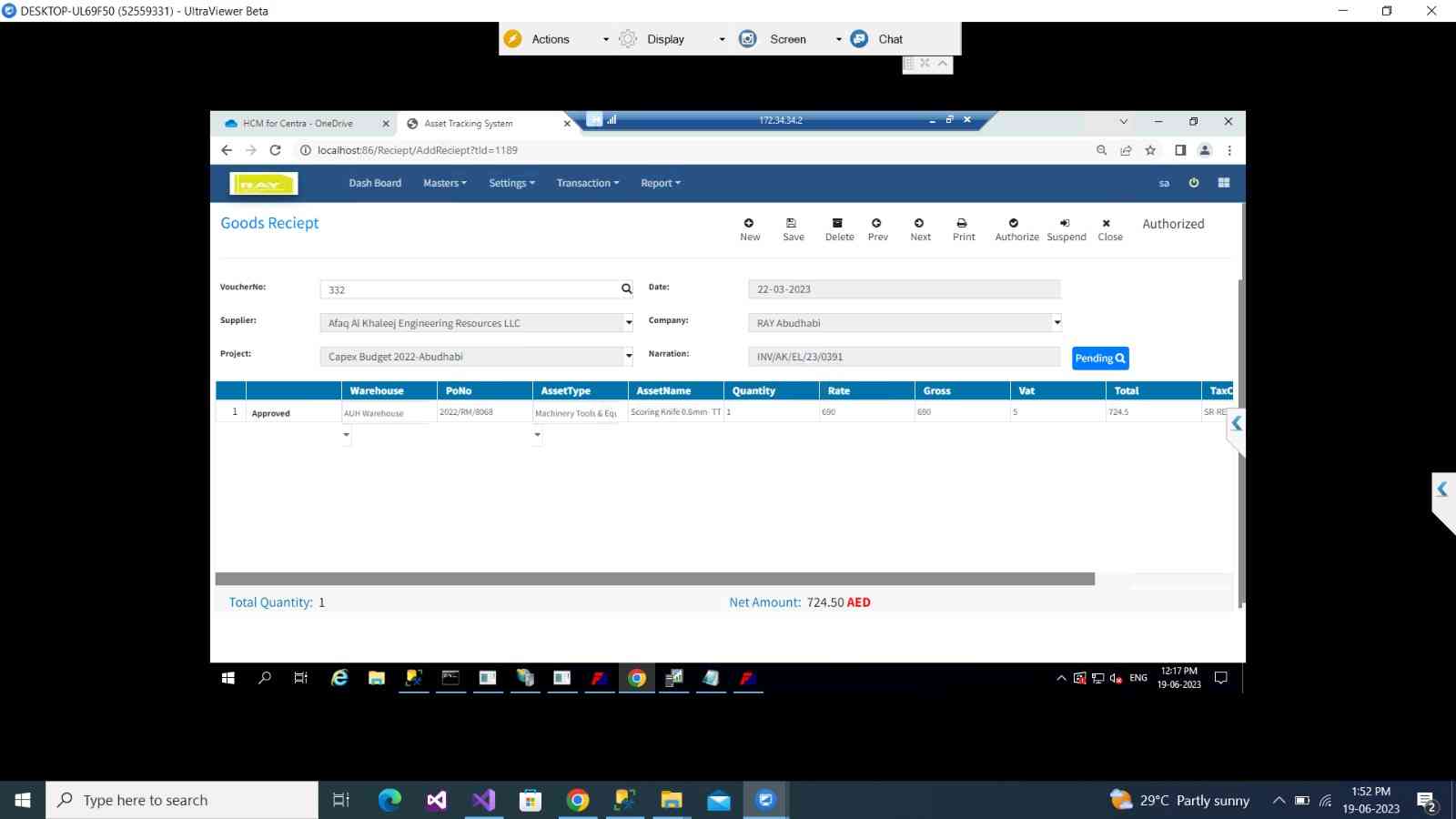The height and width of the screenshot is (819, 1456).
Task: Click the Delete icon
Action: 838,224
